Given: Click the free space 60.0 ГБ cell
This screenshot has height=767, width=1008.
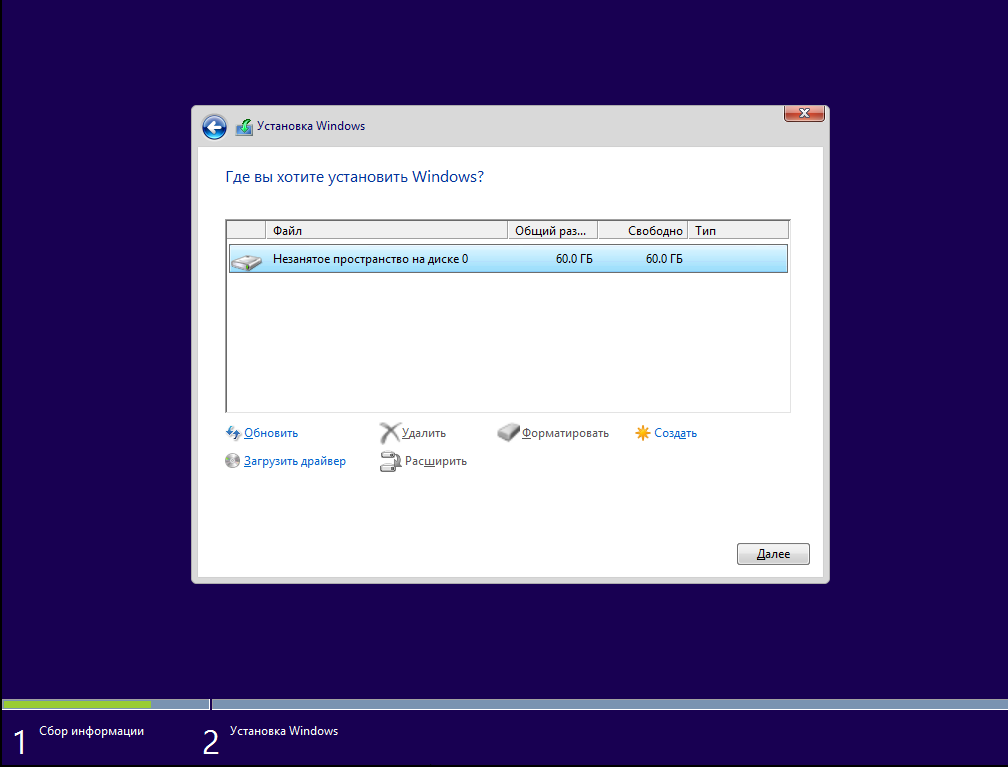Looking at the screenshot, I should 664,258.
